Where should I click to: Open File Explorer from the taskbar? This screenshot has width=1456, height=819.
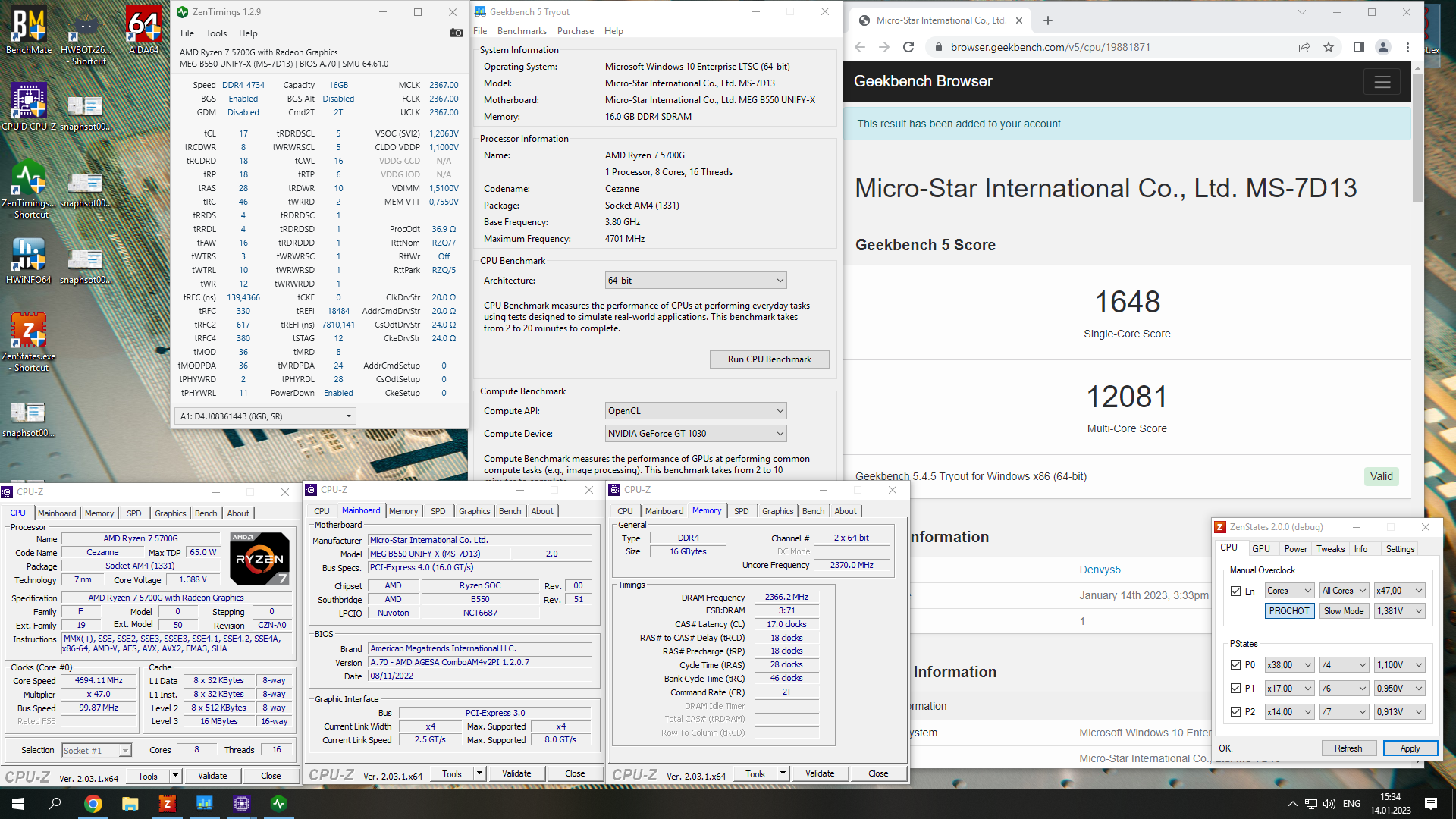point(130,804)
